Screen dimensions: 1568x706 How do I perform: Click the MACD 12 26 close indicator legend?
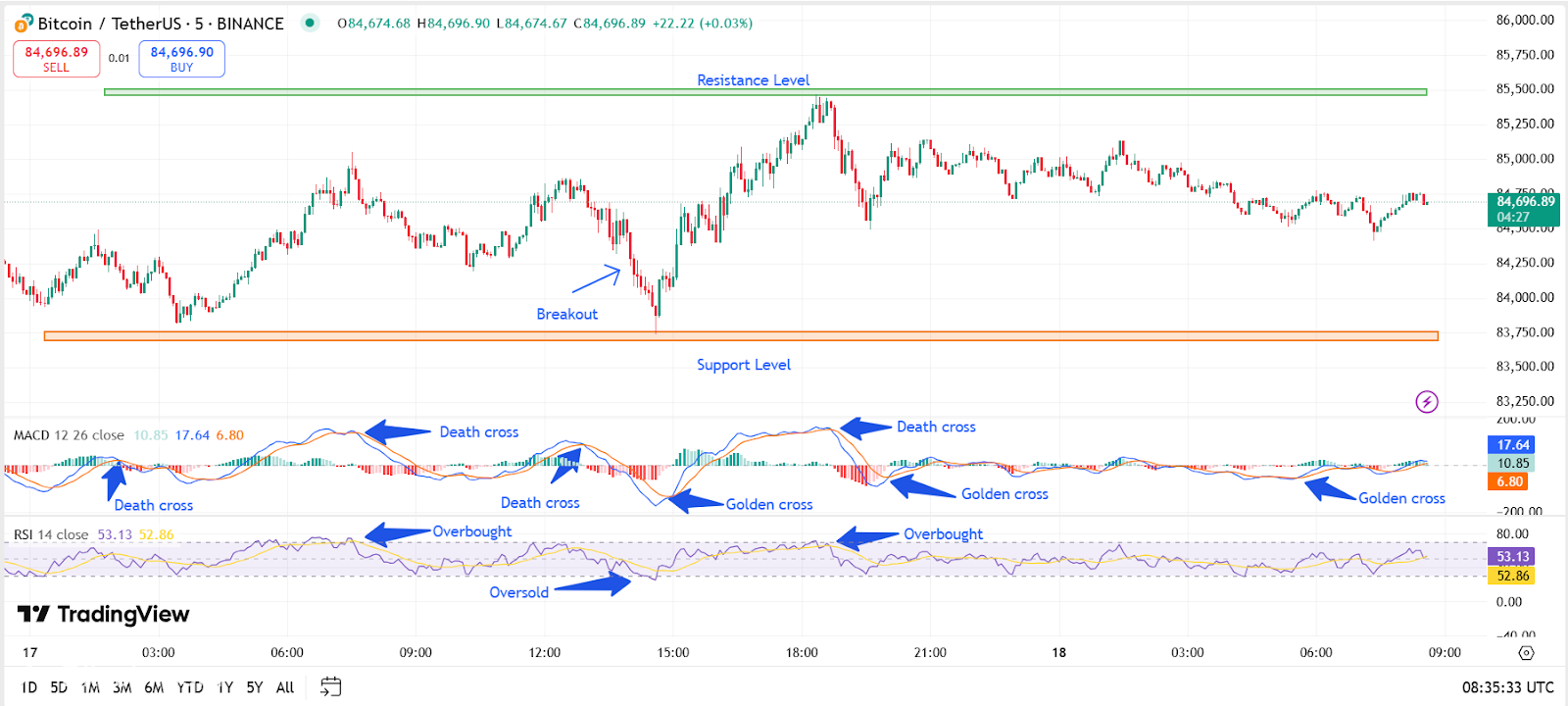(x=69, y=435)
